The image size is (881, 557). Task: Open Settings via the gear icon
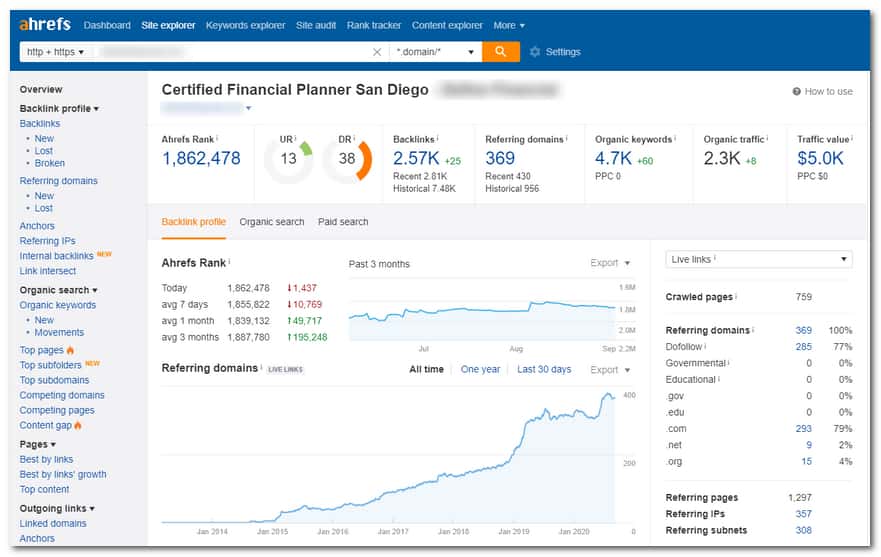pyautogui.click(x=535, y=52)
